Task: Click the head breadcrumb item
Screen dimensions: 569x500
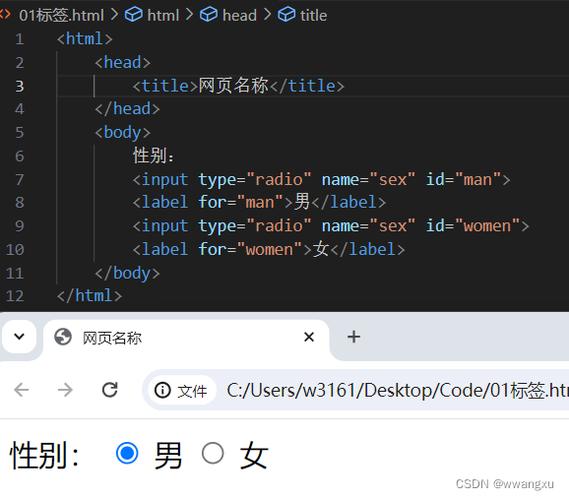Action: pyautogui.click(x=240, y=15)
